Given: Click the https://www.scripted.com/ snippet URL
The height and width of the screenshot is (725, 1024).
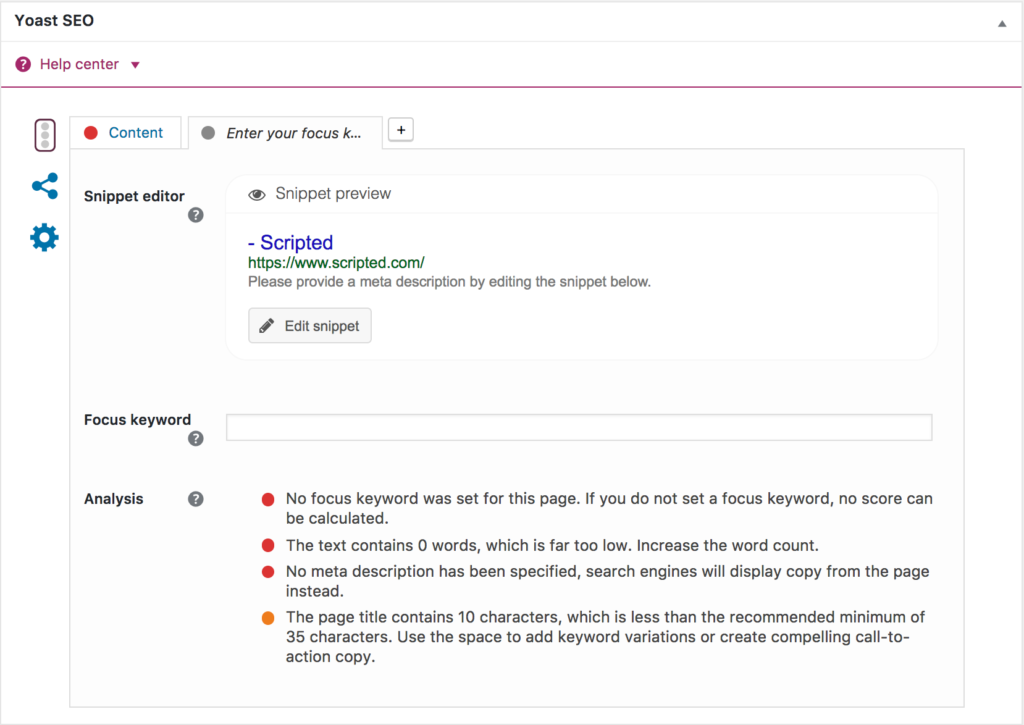Looking at the screenshot, I should [336, 263].
